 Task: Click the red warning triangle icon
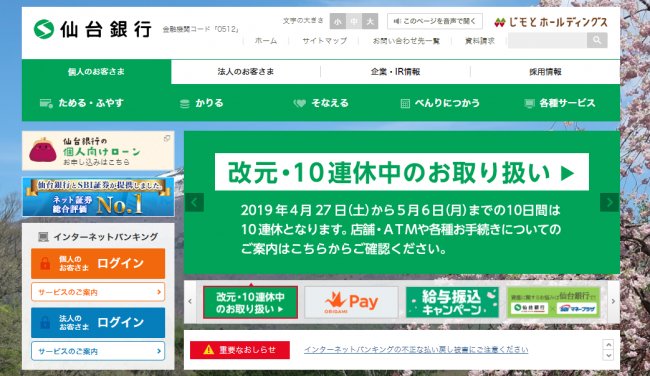209,350
